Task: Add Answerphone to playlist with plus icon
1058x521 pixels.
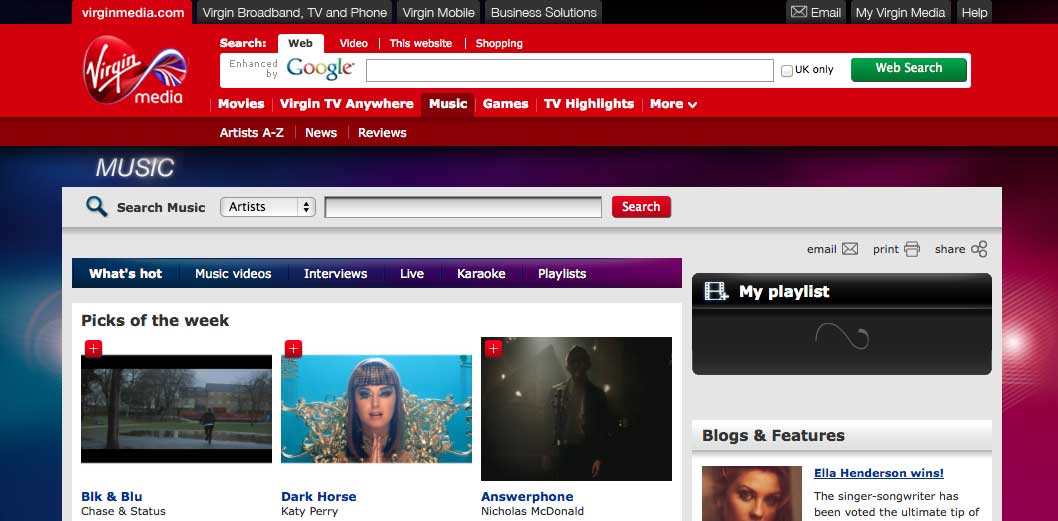Action: pyautogui.click(x=493, y=349)
